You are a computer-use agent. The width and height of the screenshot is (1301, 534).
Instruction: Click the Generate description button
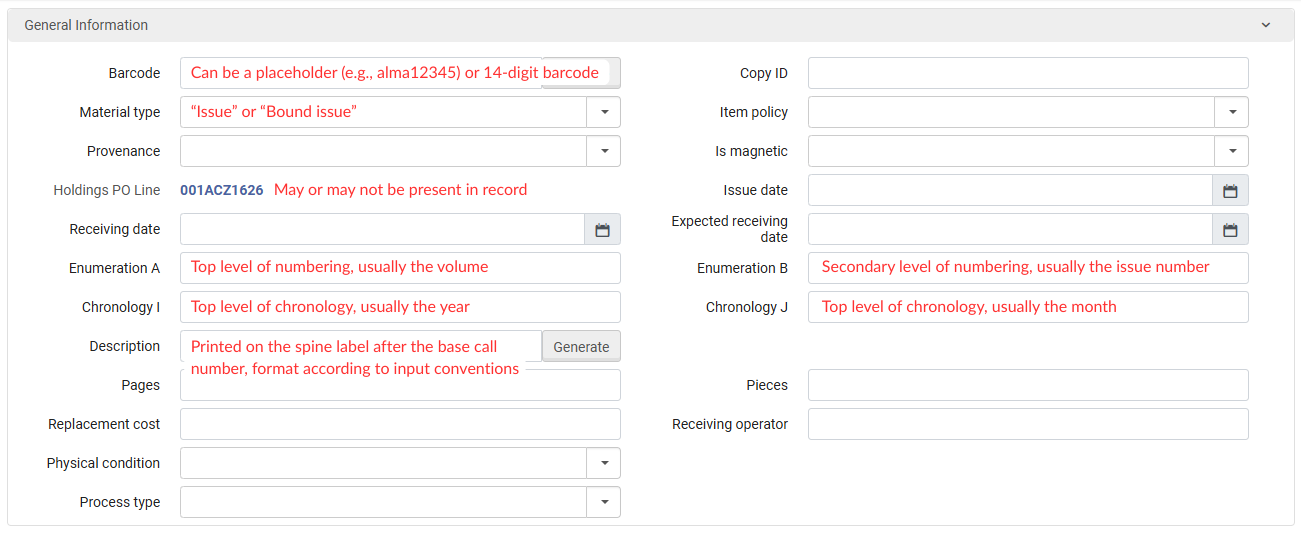click(x=581, y=346)
